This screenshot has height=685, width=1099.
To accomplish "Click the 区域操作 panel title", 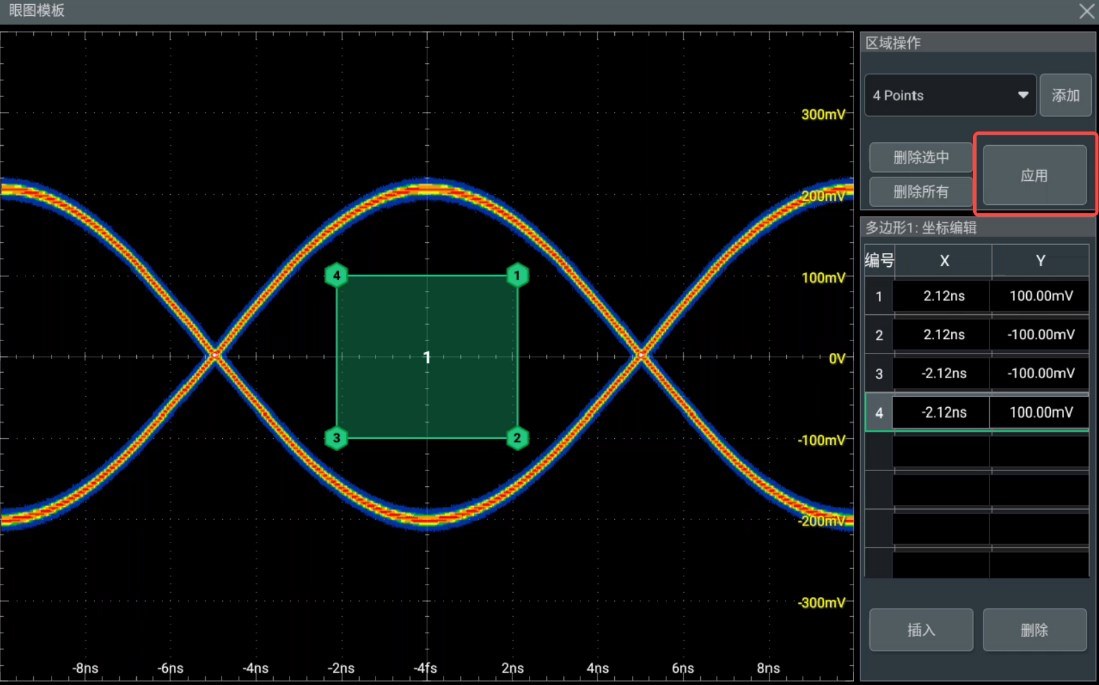I will pos(893,43).
